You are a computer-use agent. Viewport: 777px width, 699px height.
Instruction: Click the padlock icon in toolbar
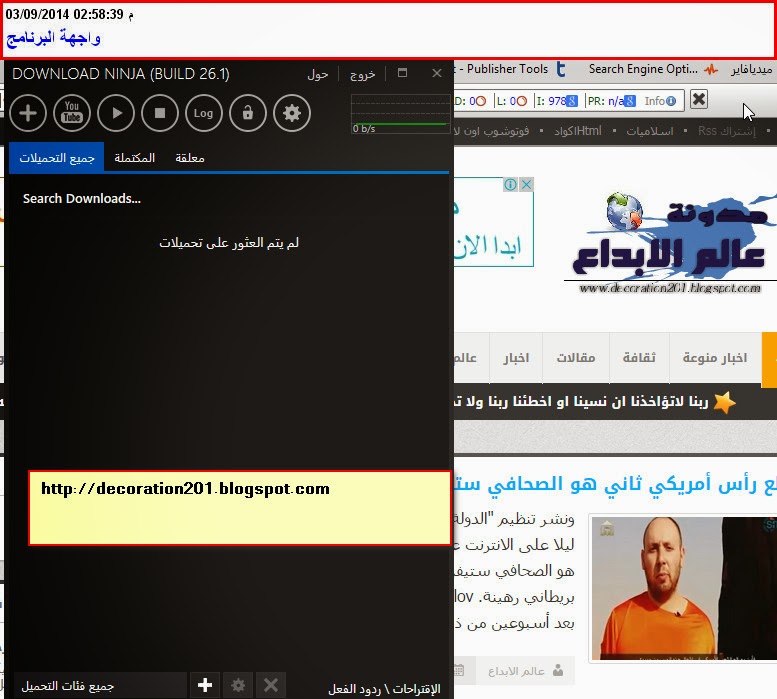tap(248, 113)
